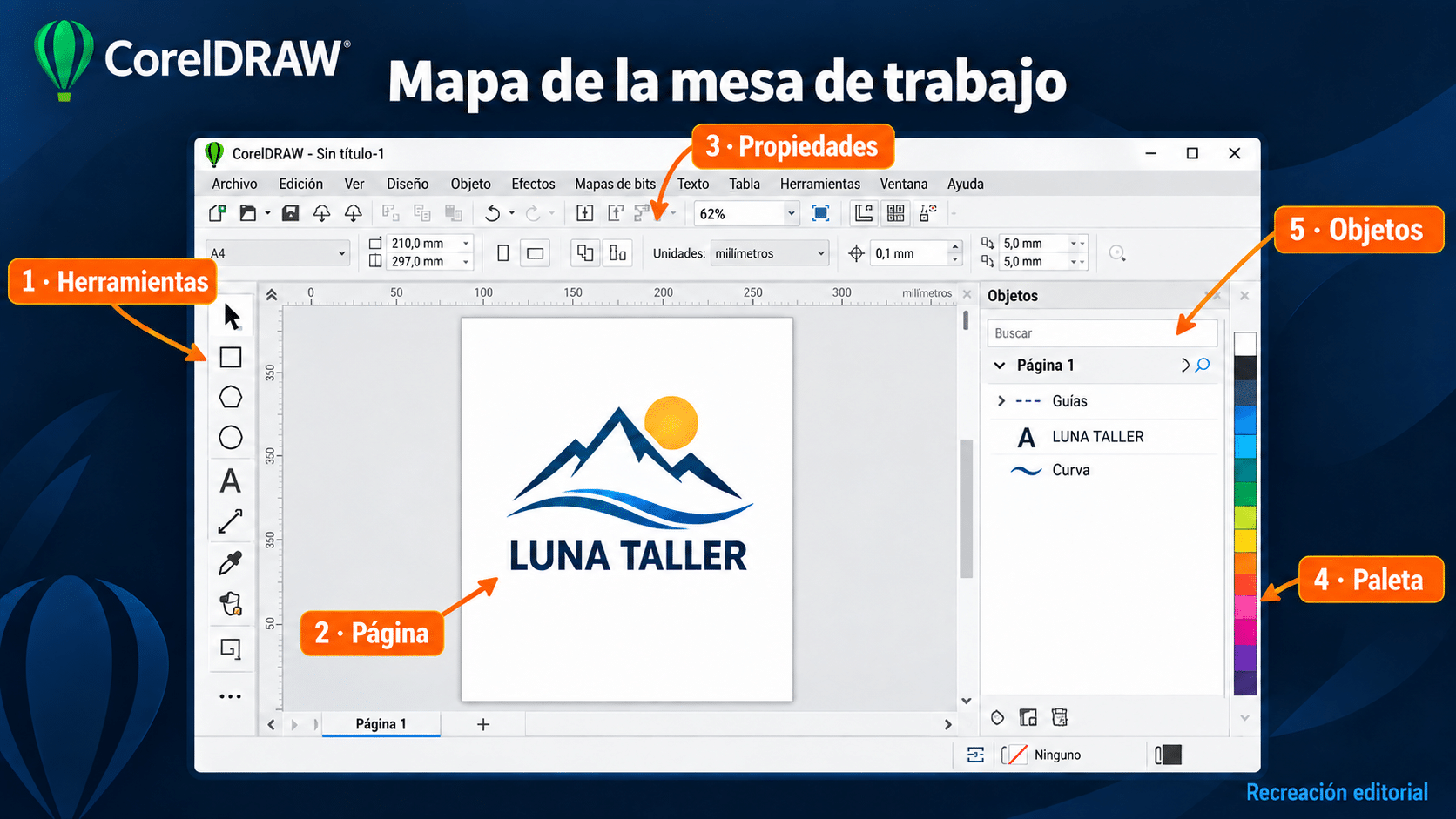Select the Polygon tool

(x=231, y=397)
